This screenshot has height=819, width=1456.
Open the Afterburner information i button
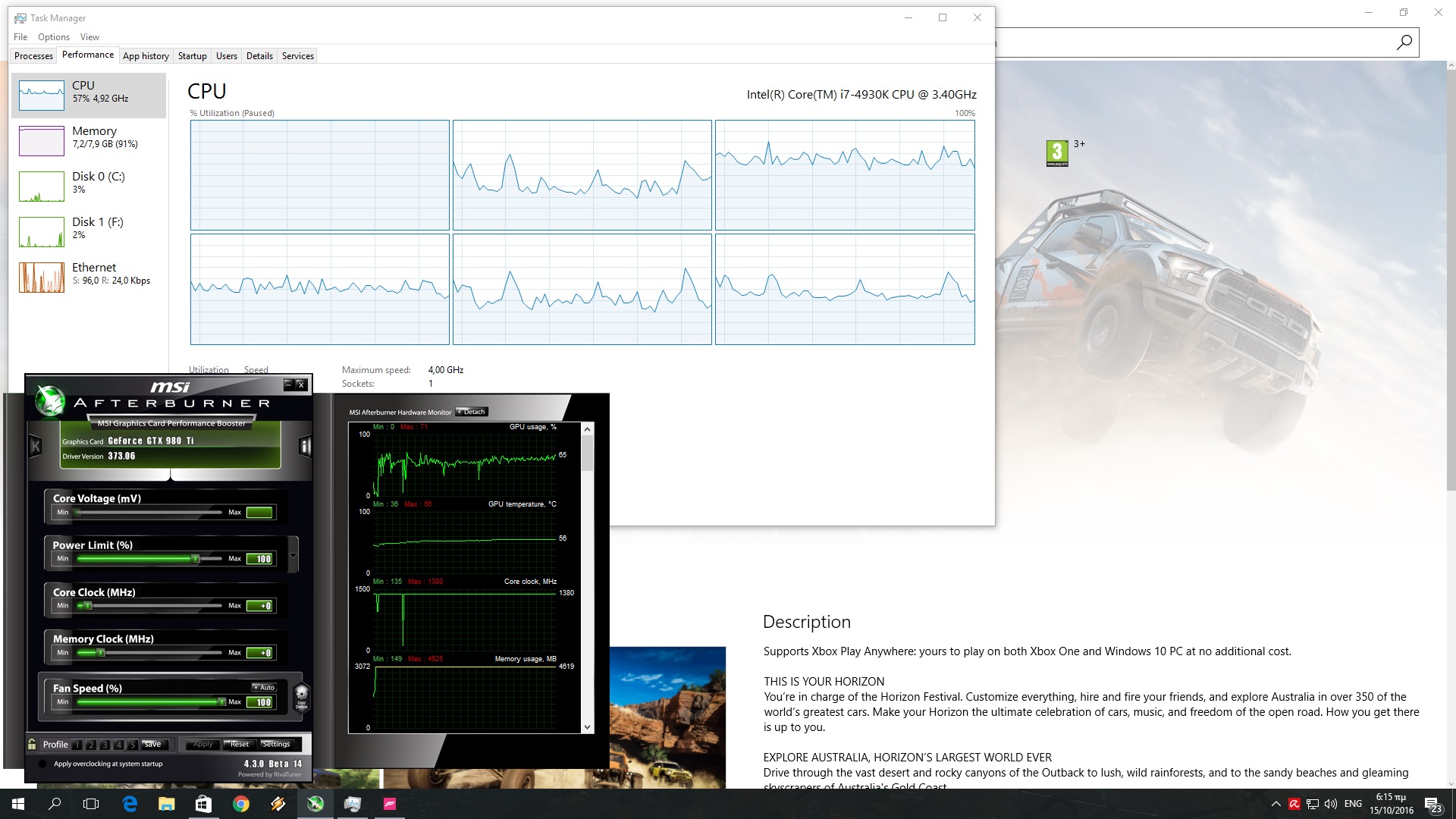305,446
